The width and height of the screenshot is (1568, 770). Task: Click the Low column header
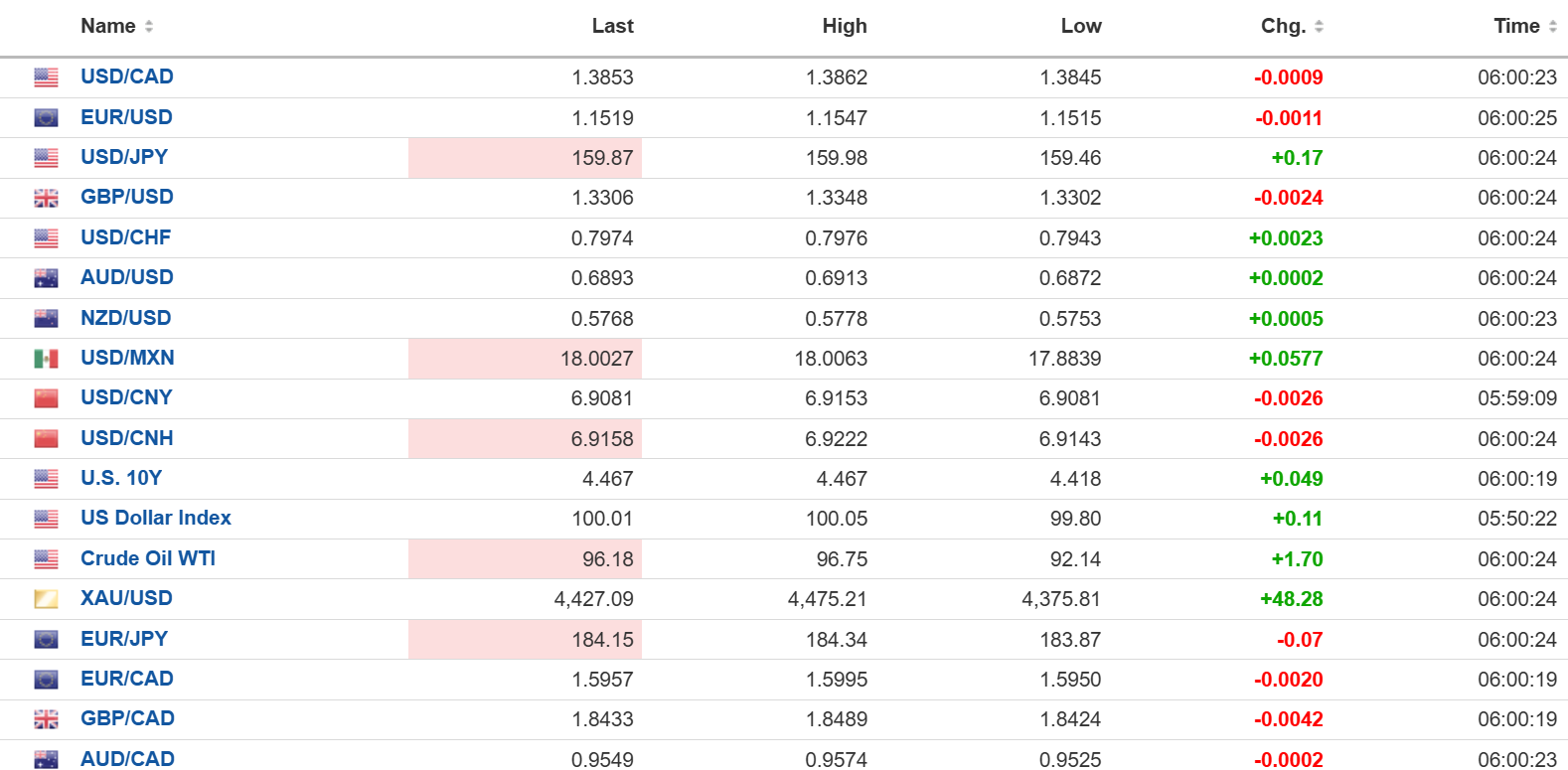(1080, 27)
